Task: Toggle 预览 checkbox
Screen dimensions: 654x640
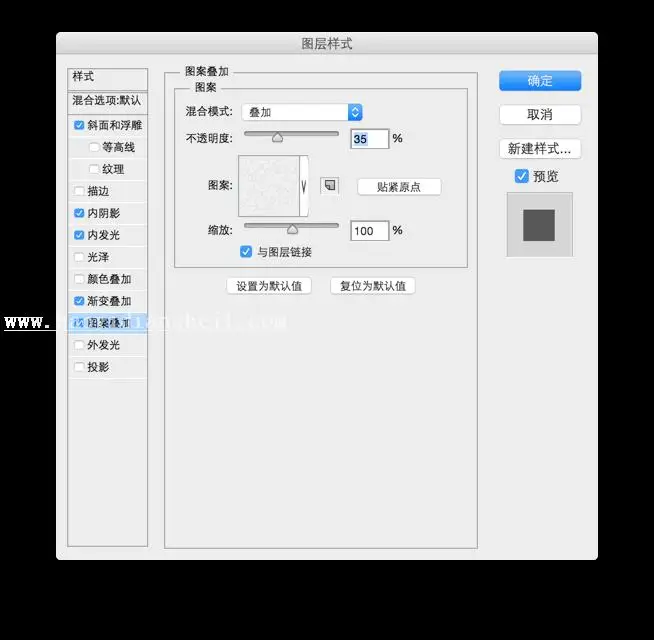Action: coord(521,176)
